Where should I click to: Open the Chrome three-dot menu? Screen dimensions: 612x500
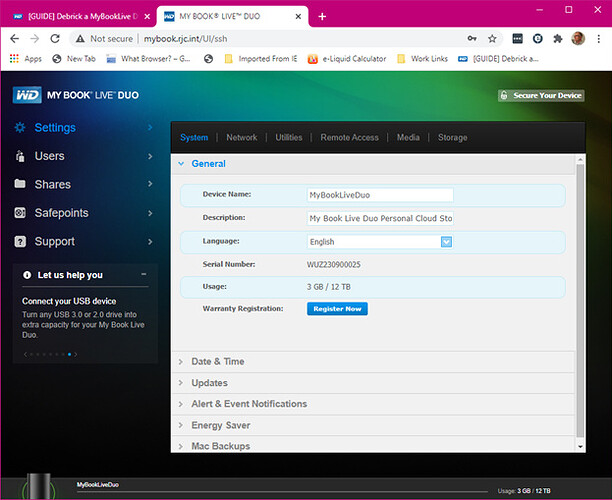598,39
